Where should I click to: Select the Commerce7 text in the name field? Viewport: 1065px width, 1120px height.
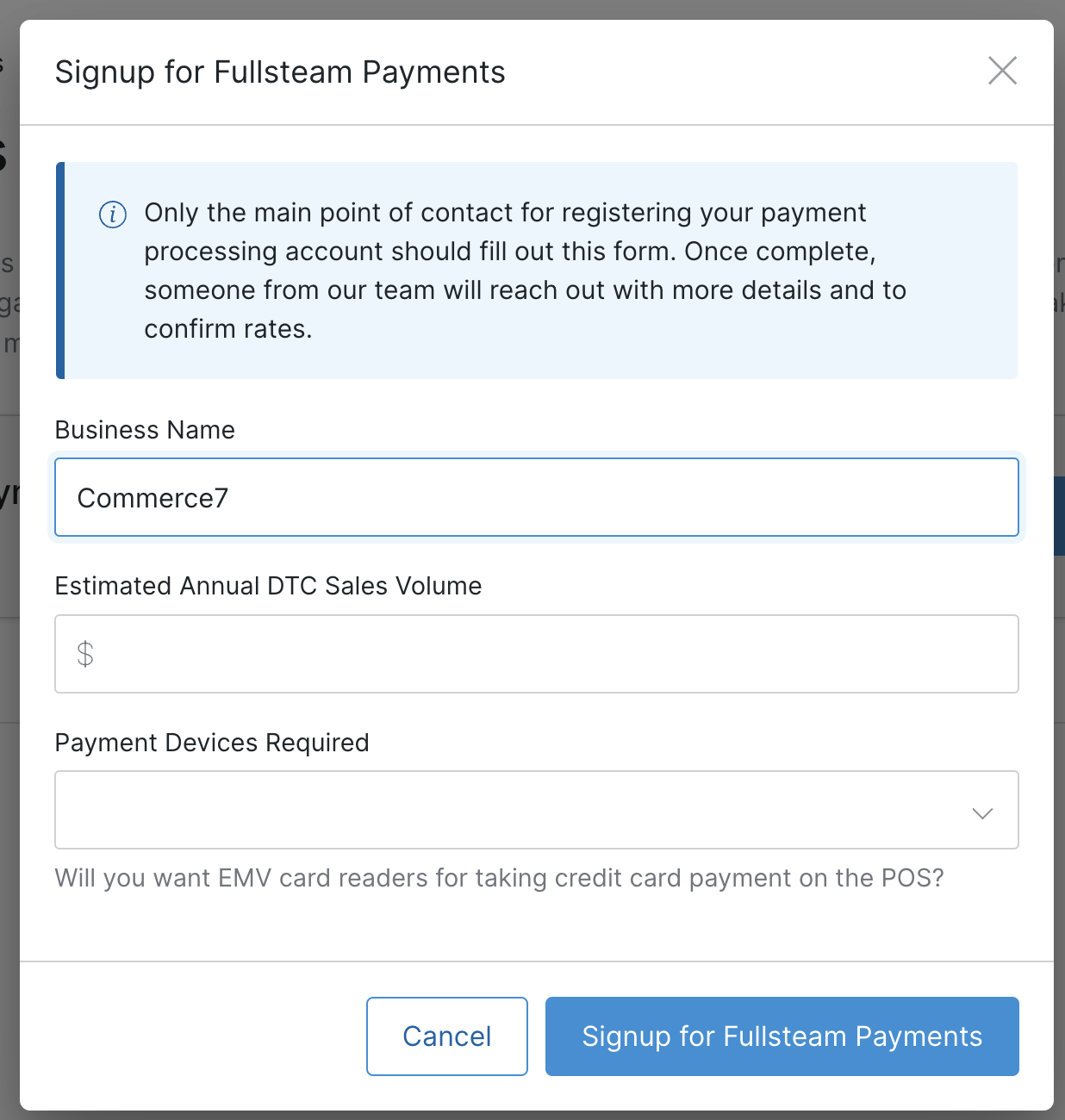pyautogui.click(x=153, y=497)
